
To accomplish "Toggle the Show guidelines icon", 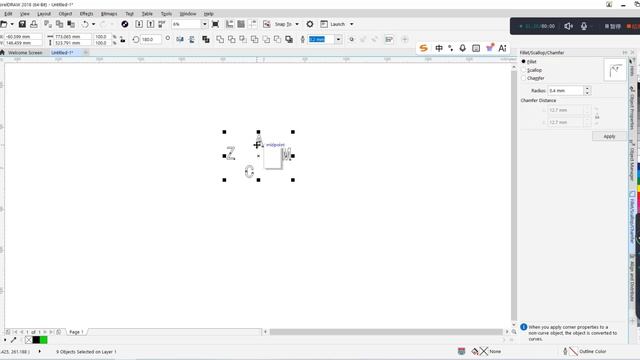I will [253, 24].
